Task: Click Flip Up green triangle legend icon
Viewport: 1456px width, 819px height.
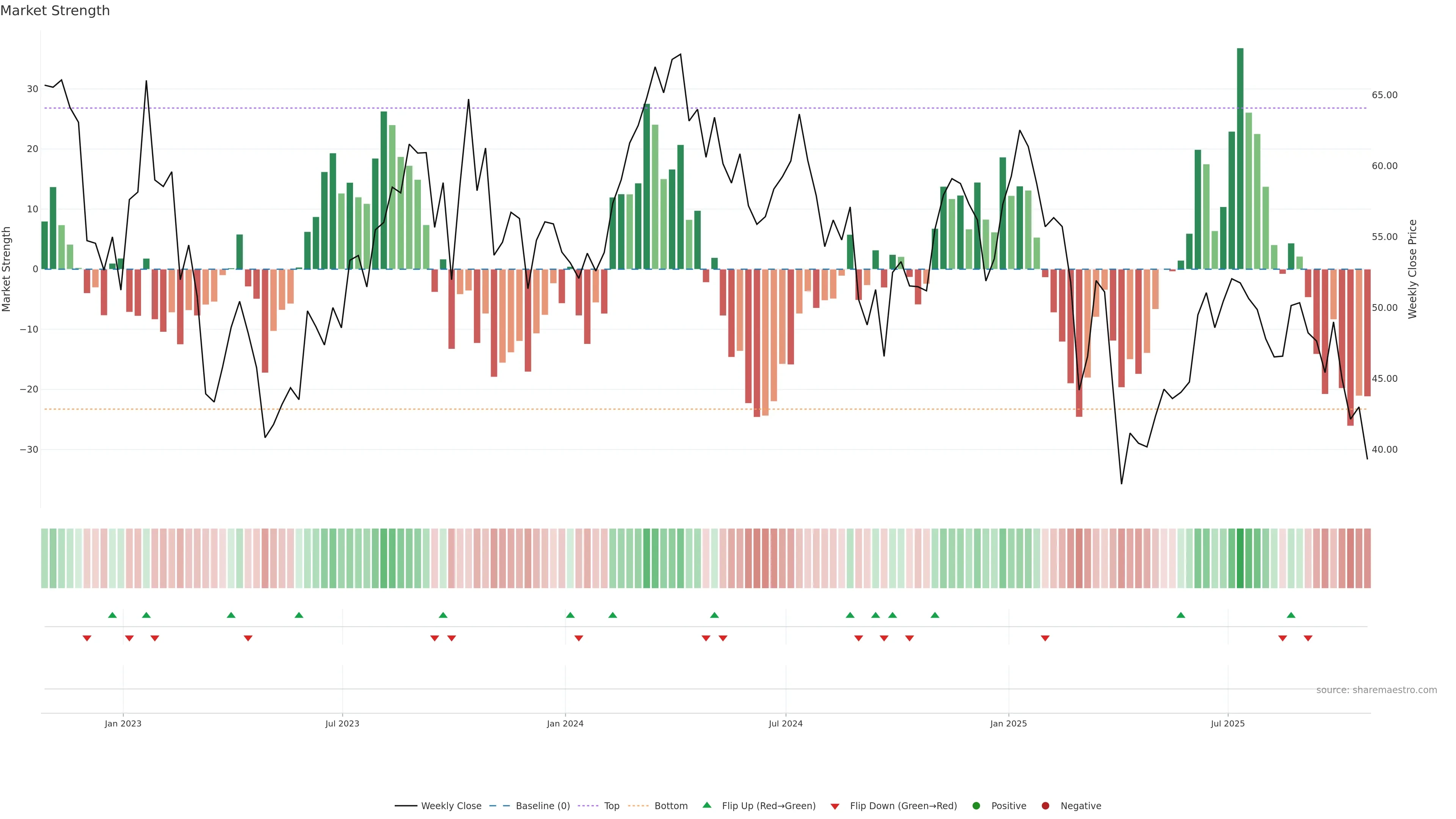Action: tap(706, 805)
